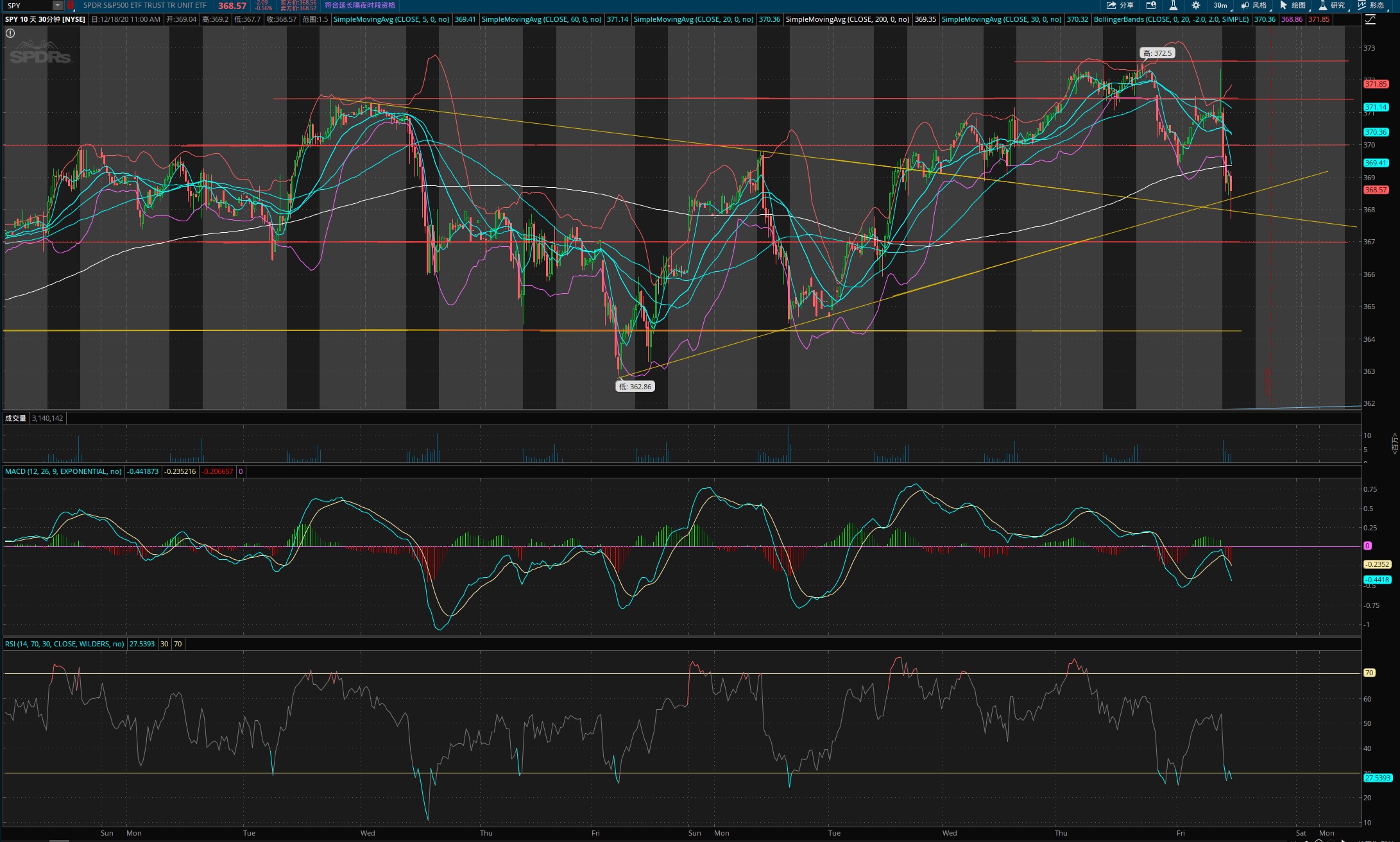Screen dimensions: 1400x842
Task: Click the MACD value -0.441873 readout
Action: (x=142, y=471)
